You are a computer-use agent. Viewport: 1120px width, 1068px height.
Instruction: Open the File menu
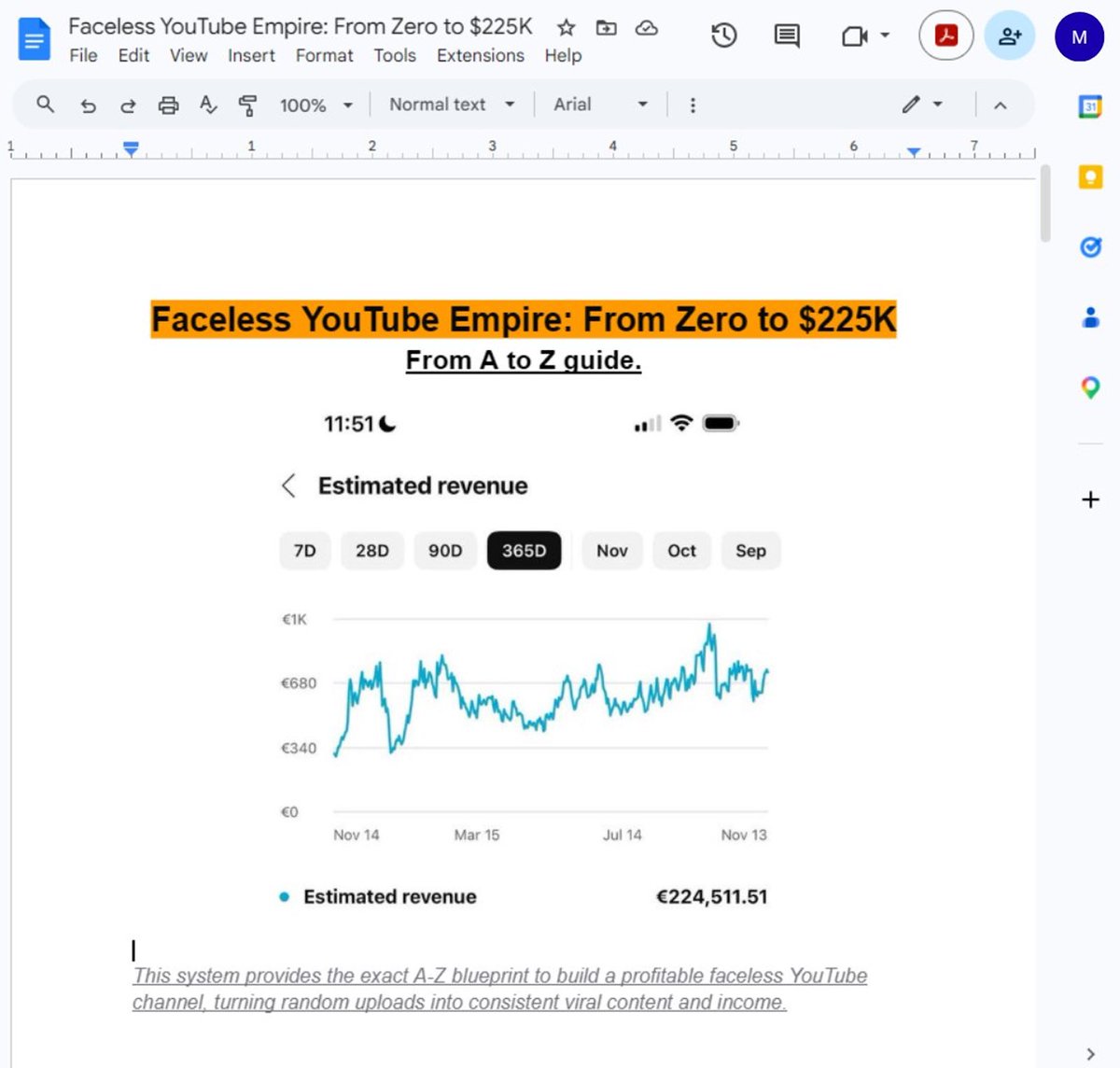coord(83,56)
